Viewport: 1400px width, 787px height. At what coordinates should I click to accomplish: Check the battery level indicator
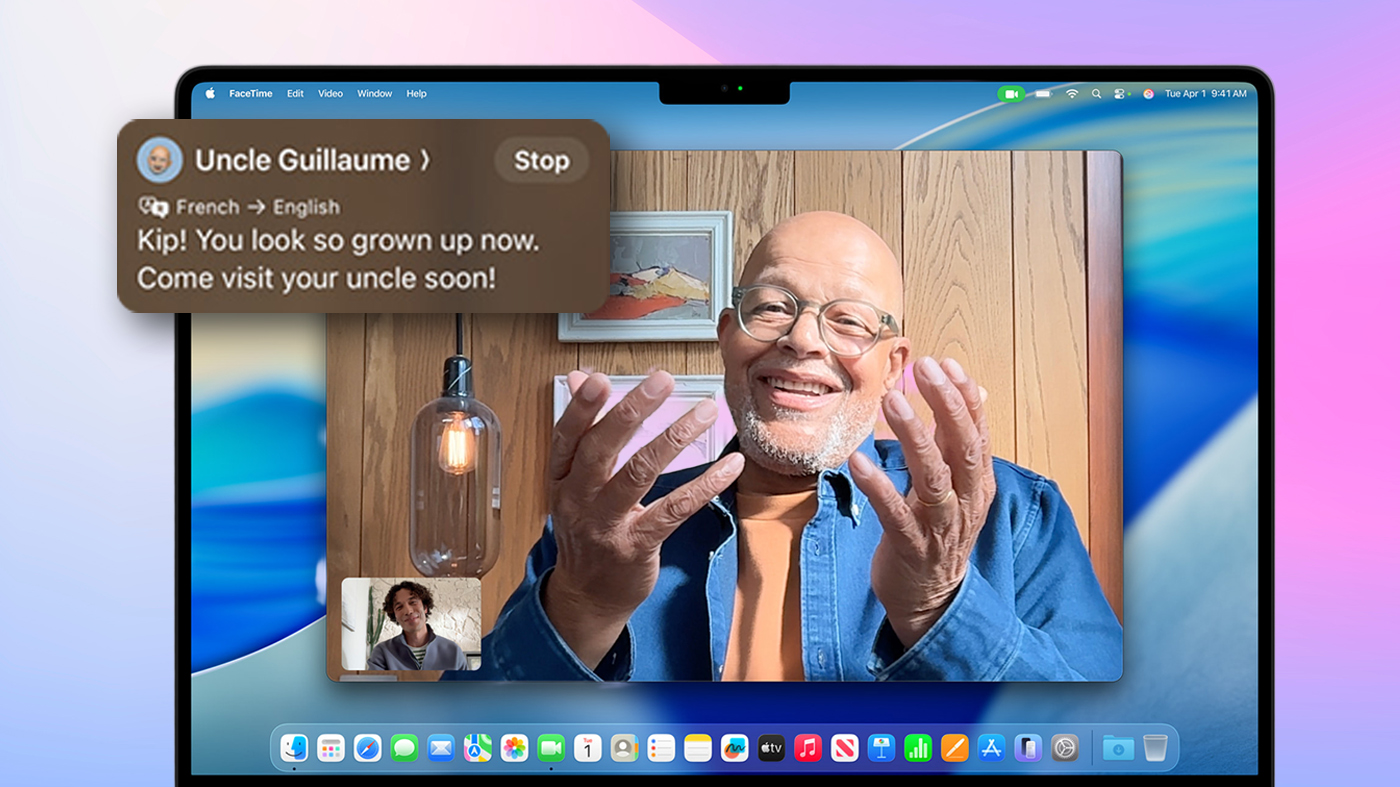click(1043, 93)
